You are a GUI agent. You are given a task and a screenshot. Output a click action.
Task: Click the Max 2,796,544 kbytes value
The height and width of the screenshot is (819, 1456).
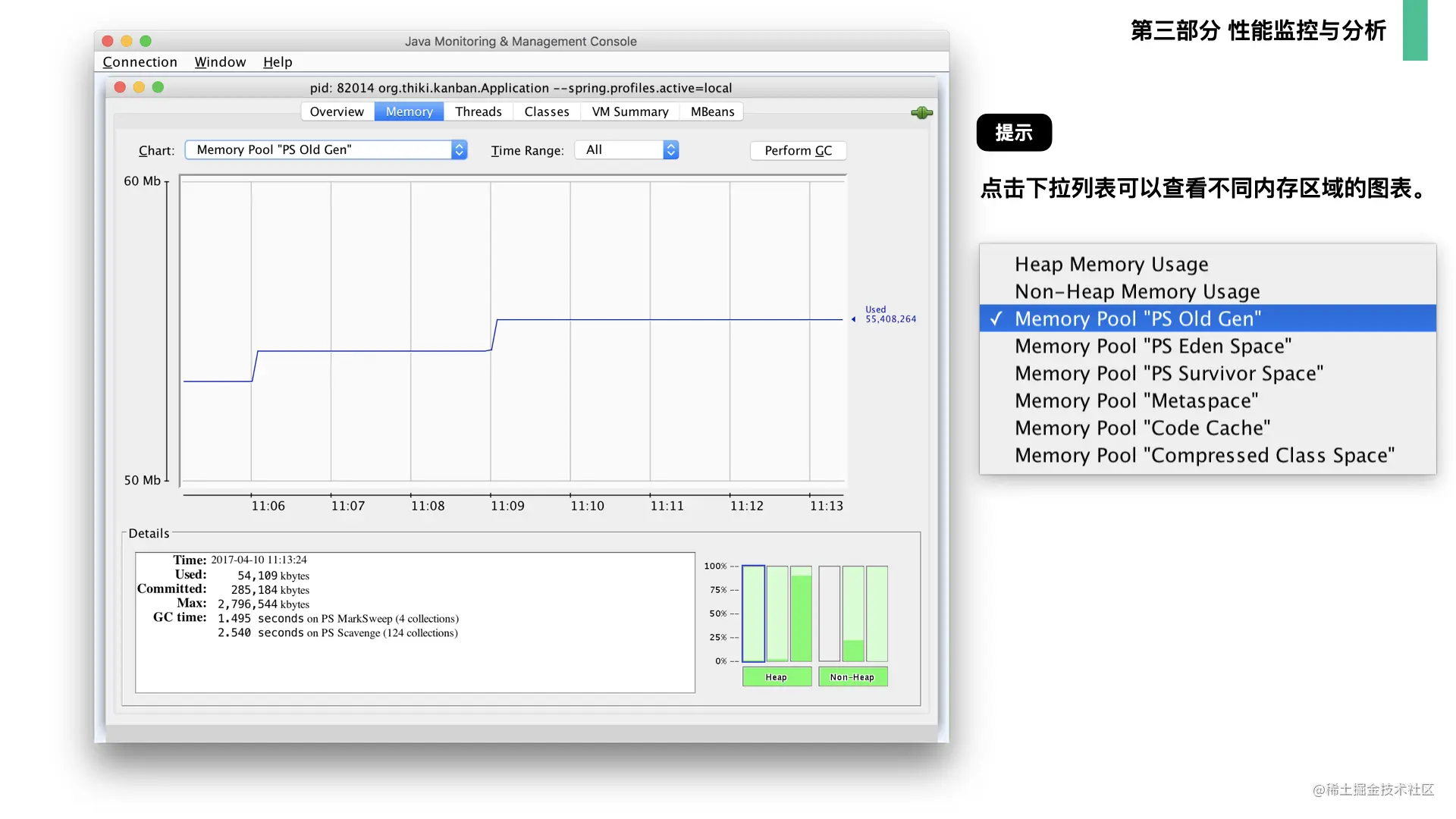pyautogui.click(x=263, y=604)
